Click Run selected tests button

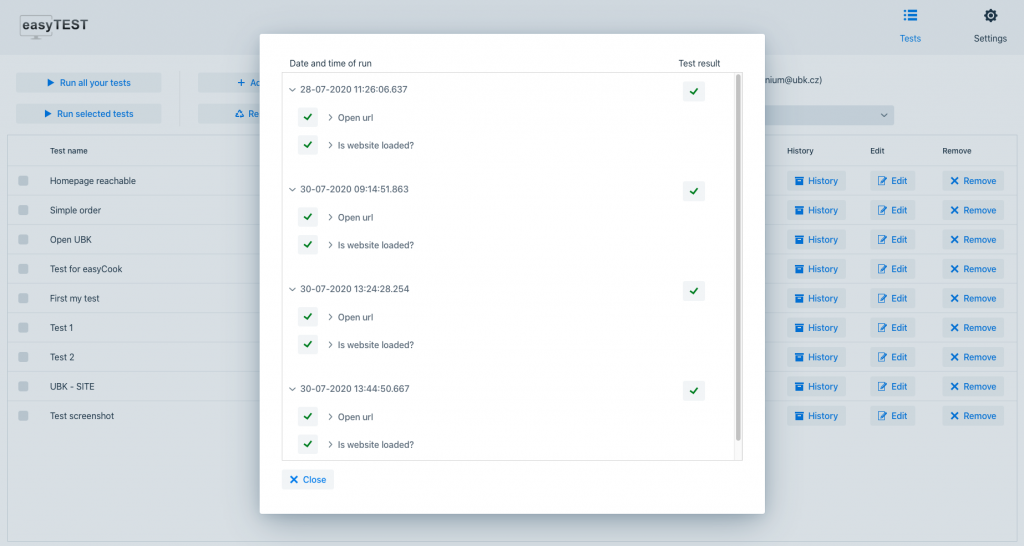pos(89,114)
